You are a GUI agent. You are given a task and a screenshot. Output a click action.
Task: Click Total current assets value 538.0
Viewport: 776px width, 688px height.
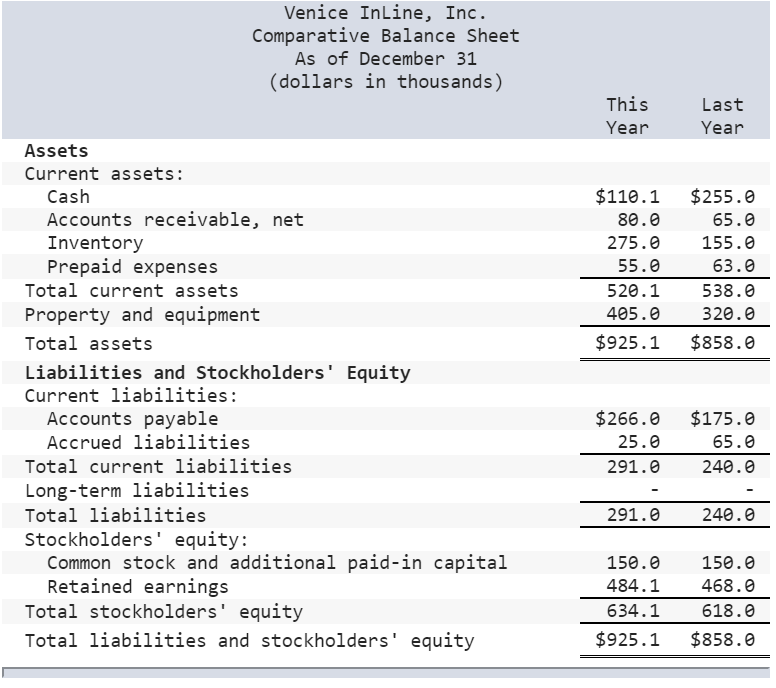coord(728,291)
